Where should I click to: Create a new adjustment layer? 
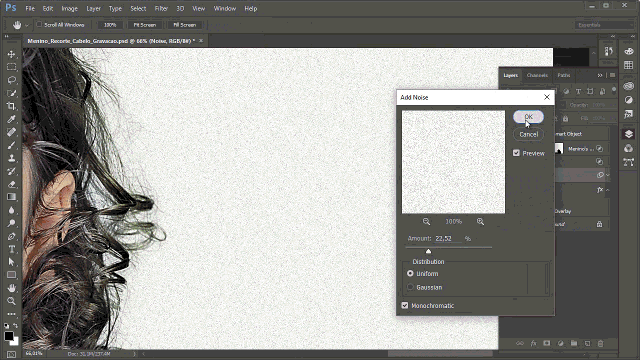(x=560, y=344)
